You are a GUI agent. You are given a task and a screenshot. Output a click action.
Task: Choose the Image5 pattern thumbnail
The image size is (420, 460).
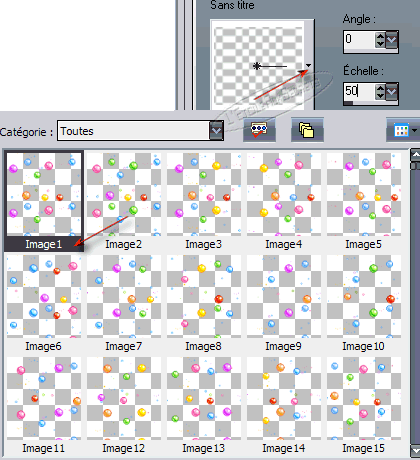pos(364,201)
